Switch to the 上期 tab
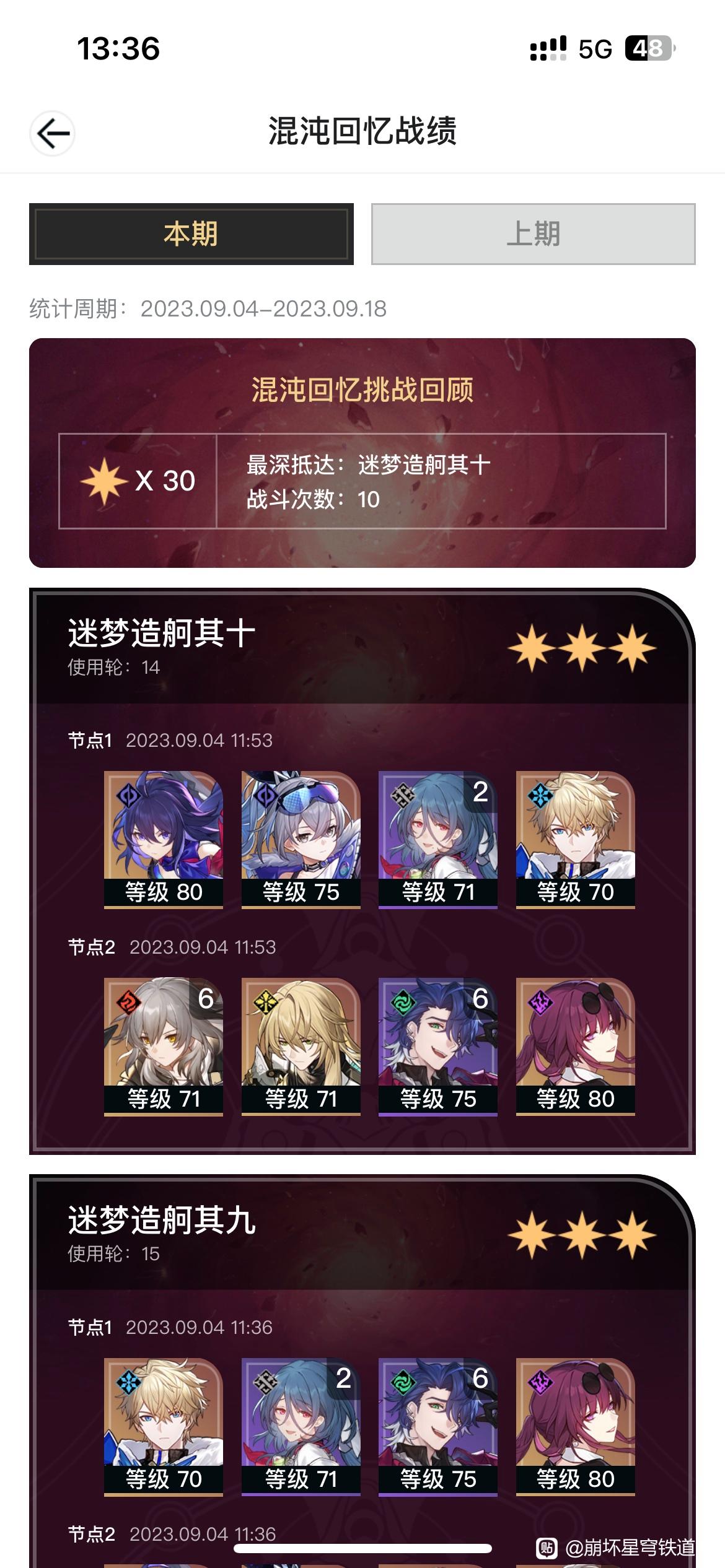This screenshot has width=725, height=1568. coord(533,234)
